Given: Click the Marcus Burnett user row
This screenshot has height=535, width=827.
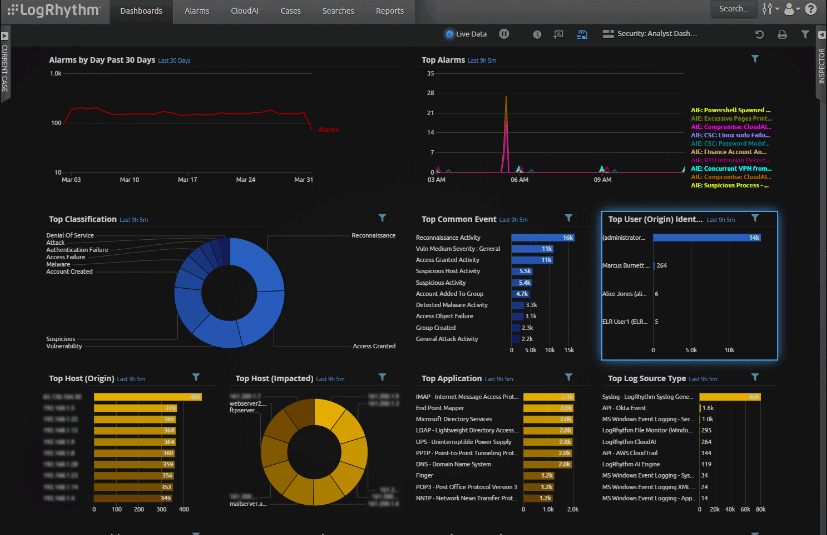Looking at the screenshot, I should point(636,266).
